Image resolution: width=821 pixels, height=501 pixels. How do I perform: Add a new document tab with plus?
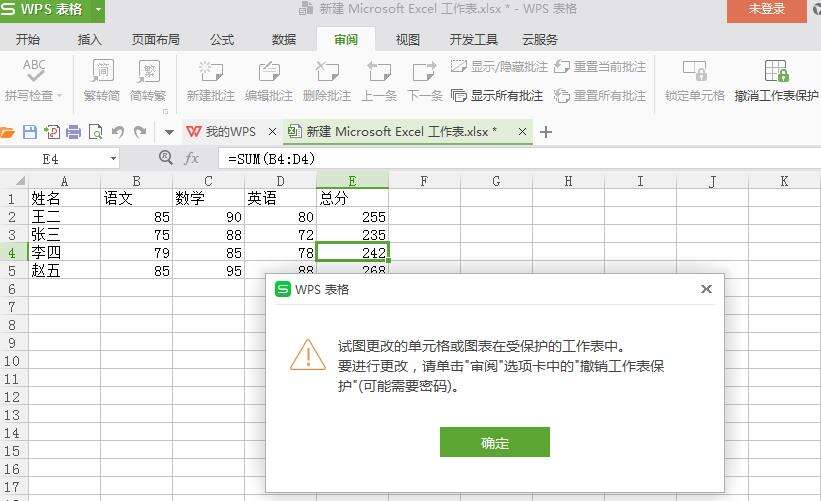[x=546, y=132]
